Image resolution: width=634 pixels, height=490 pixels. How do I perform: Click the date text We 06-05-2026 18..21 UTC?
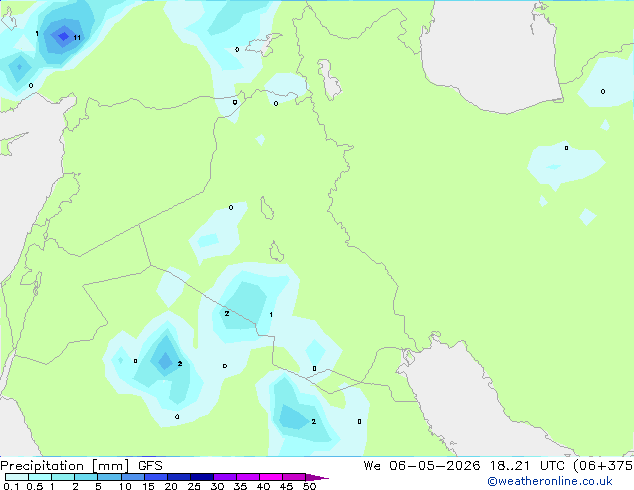point(466,466)
